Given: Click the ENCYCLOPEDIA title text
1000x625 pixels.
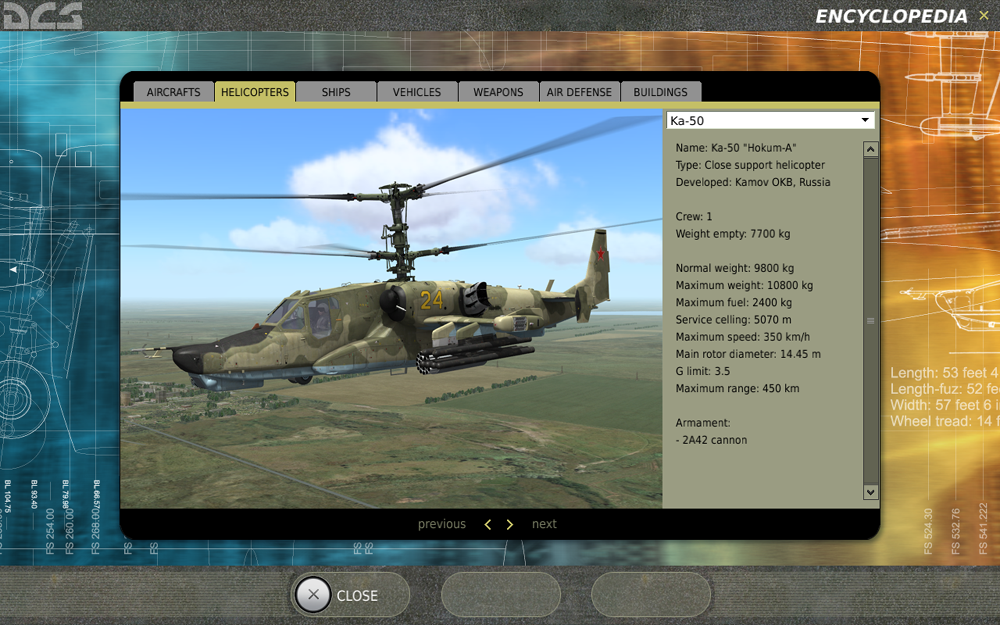Looking at the screenshot, I should click(891, 17).
